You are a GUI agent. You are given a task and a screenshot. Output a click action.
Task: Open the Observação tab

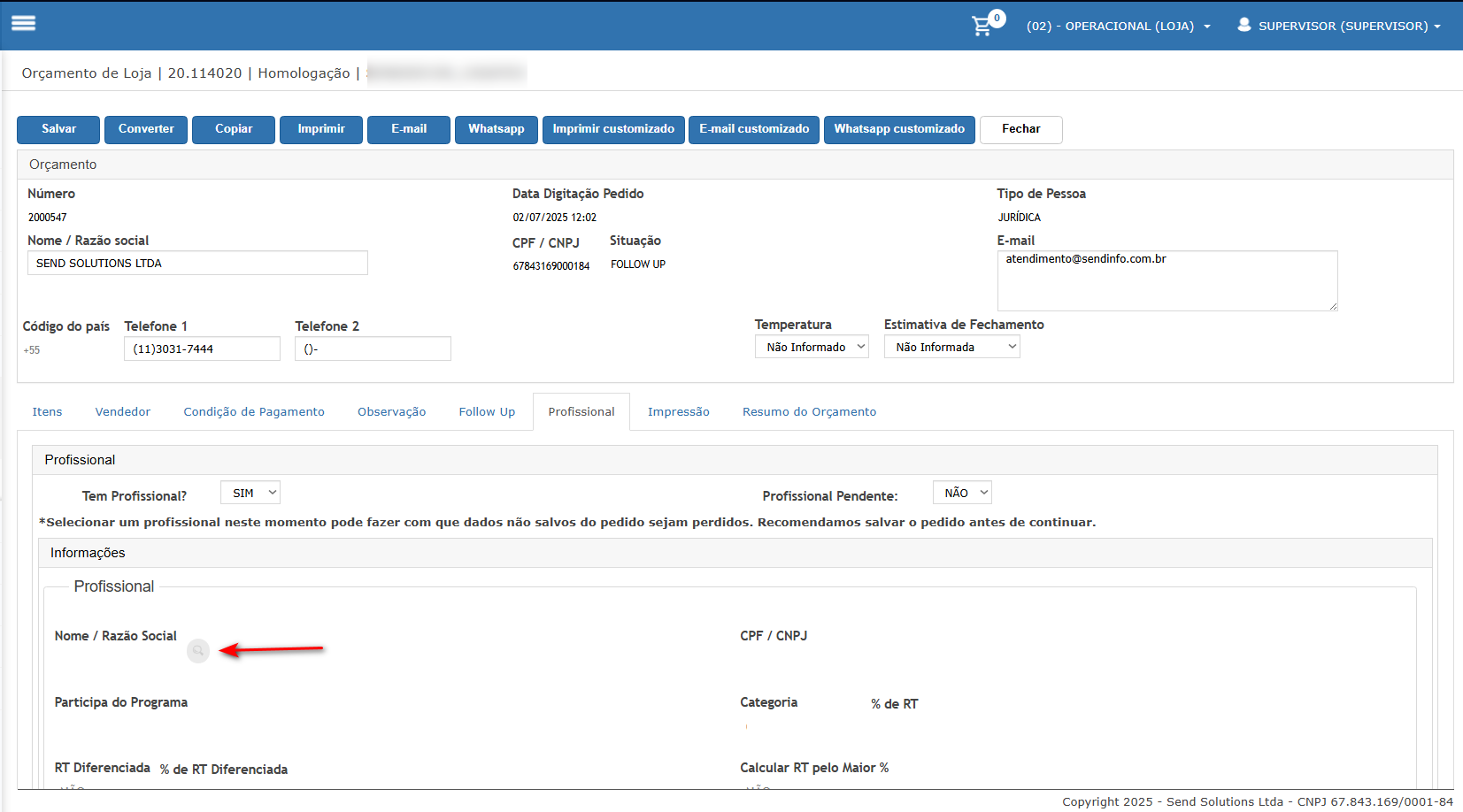[392, 412]
